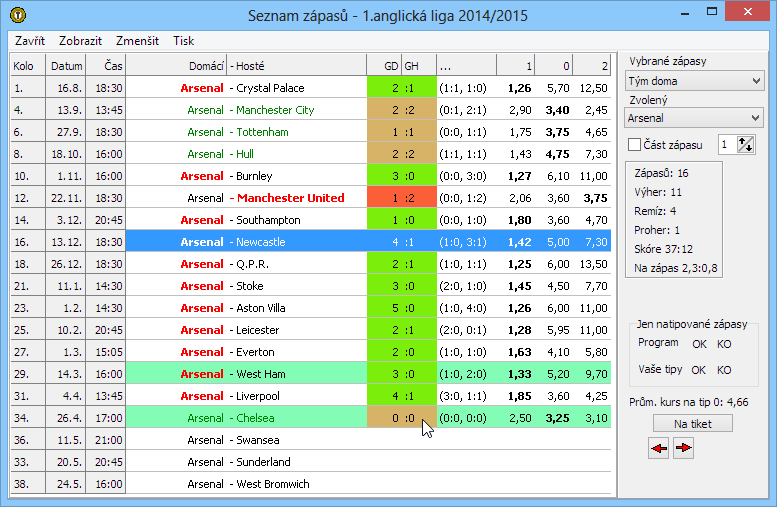The width and height of the screenshot is (777, 507).
Task: Select the Arsenal - Q.P.R. match
Action: (311, 264)
